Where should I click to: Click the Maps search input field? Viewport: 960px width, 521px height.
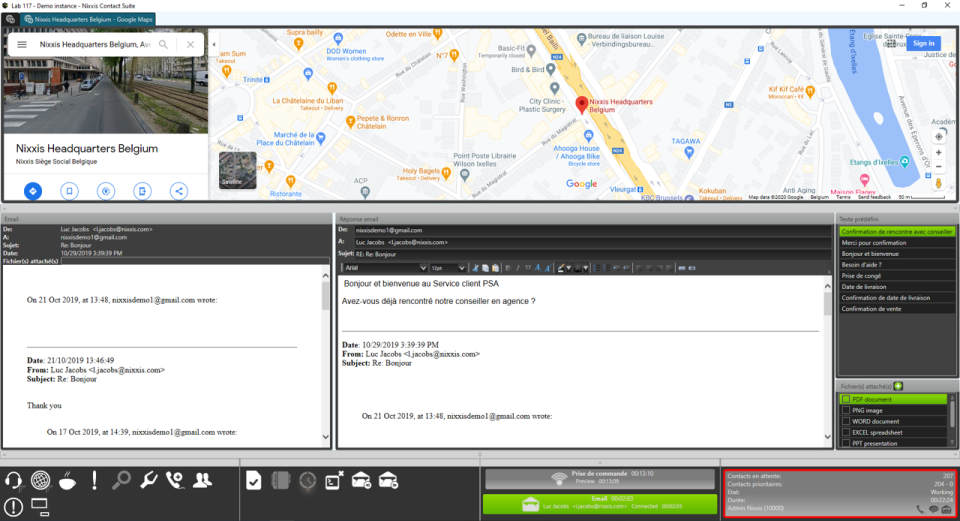coord(95,45)
